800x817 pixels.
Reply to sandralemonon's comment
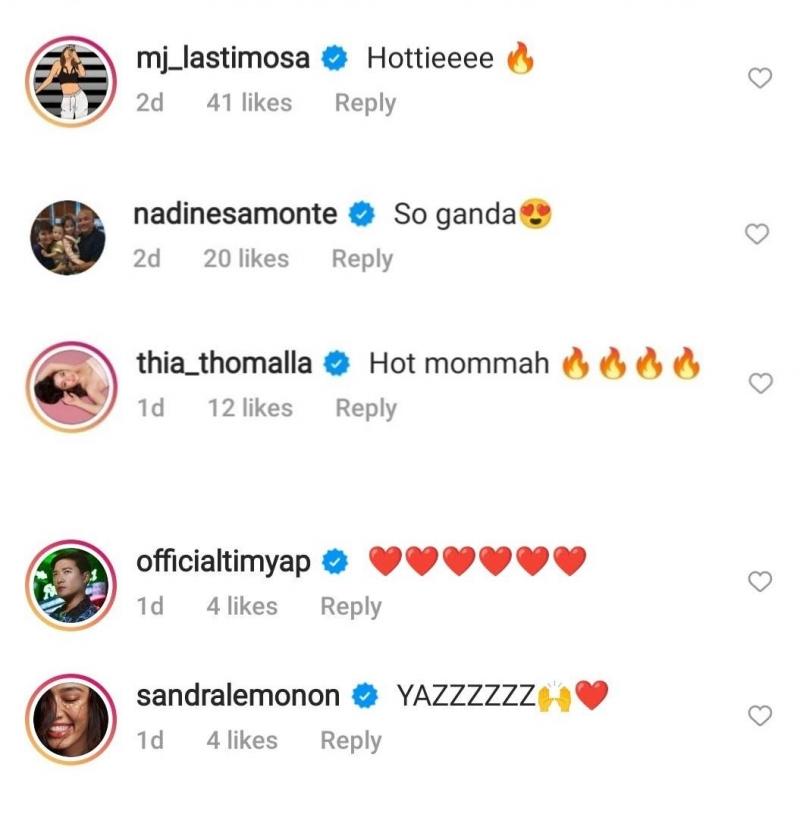(x=350, y=740)
